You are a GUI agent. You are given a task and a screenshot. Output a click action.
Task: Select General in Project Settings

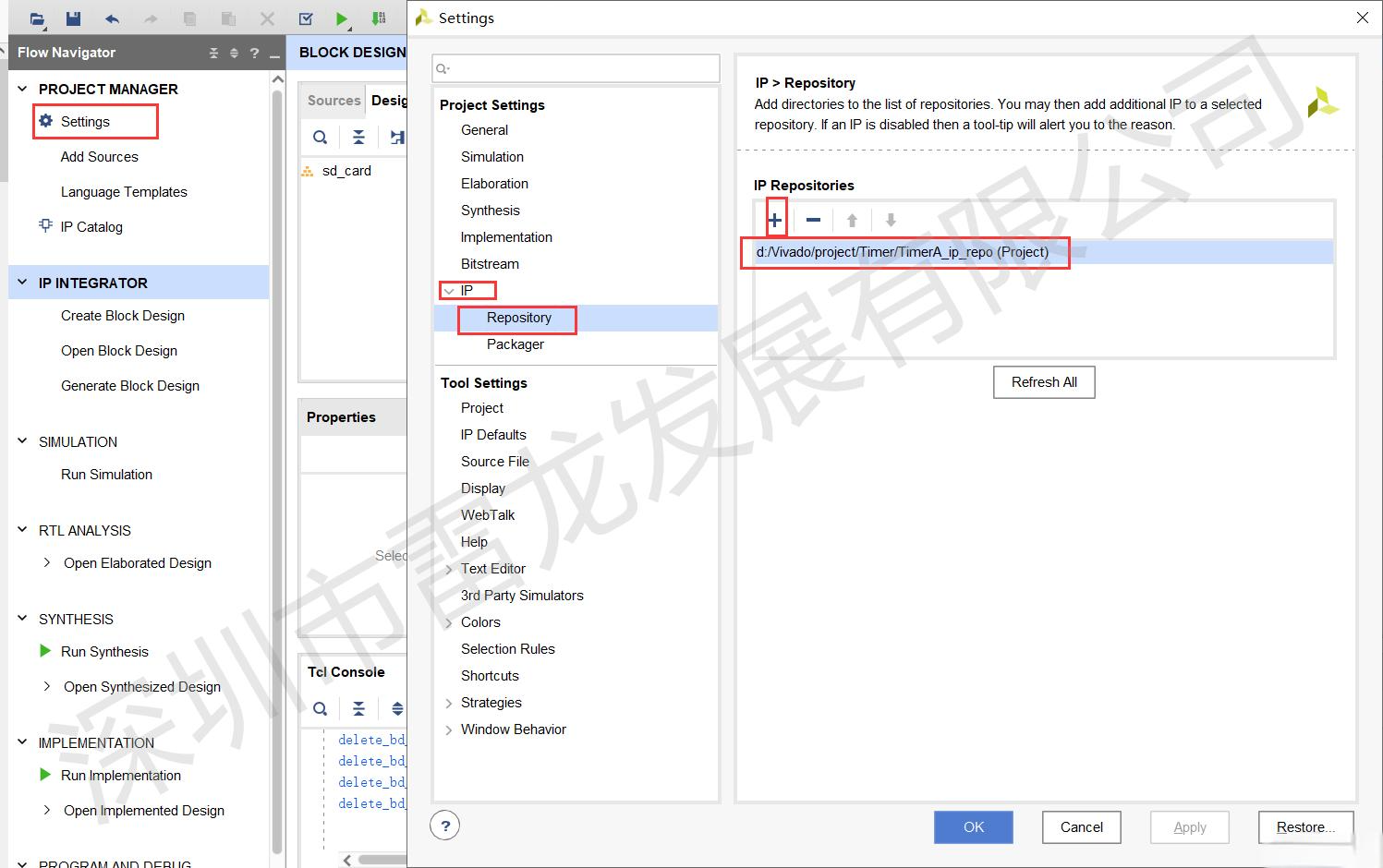pyautogui.click(x=484, y=130)
